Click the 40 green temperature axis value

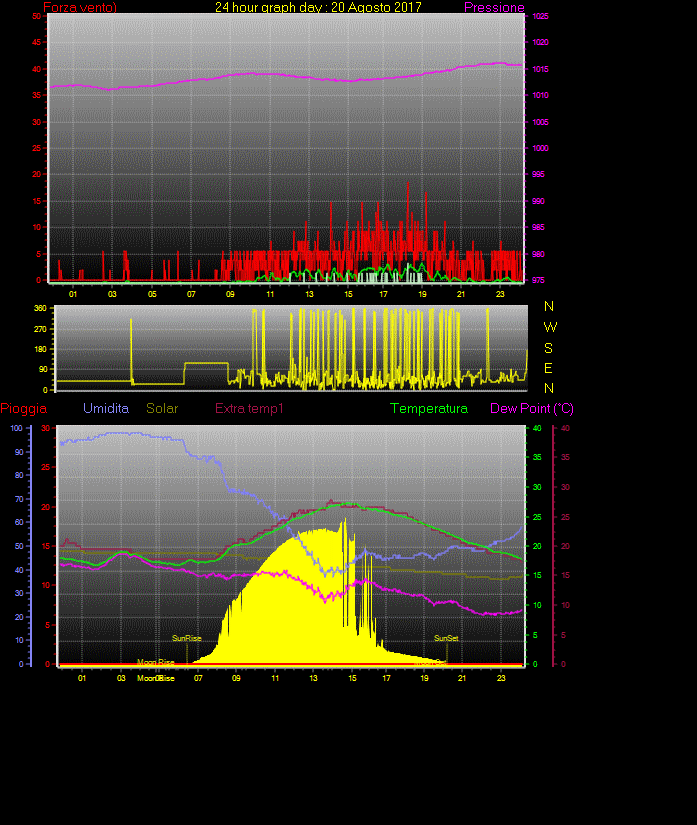[537, 428]
